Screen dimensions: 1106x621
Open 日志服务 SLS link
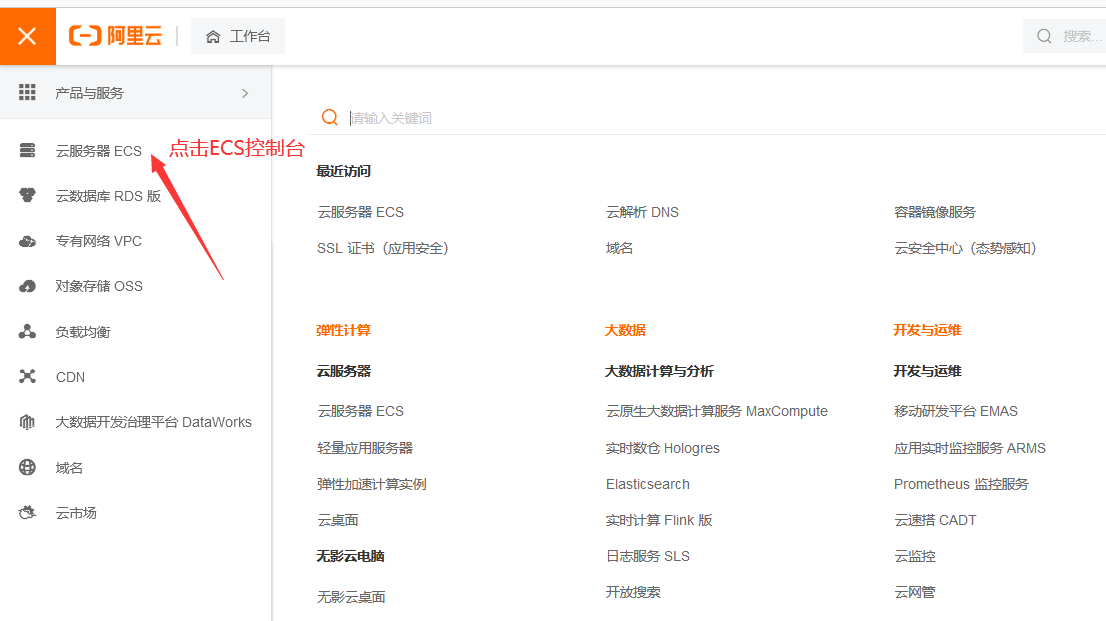point(648,556)
